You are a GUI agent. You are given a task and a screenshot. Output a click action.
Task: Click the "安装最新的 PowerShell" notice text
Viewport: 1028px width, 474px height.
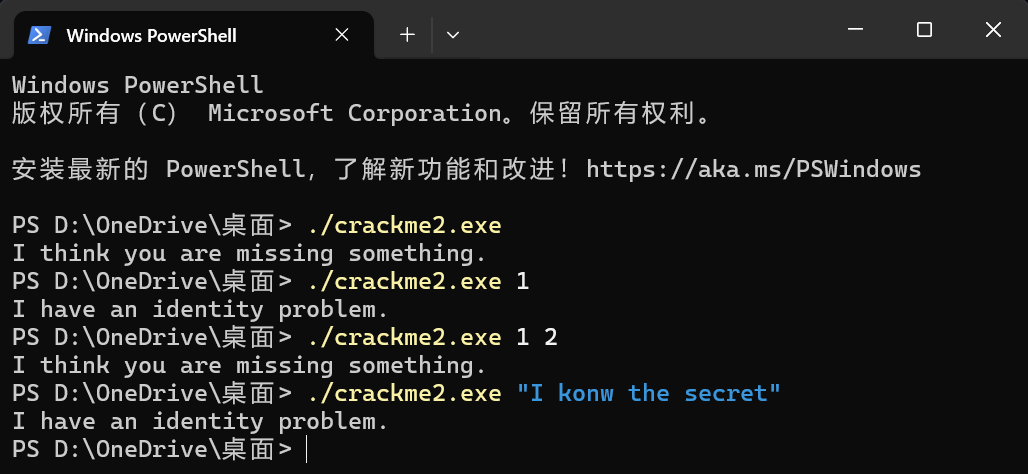point(159,169)
